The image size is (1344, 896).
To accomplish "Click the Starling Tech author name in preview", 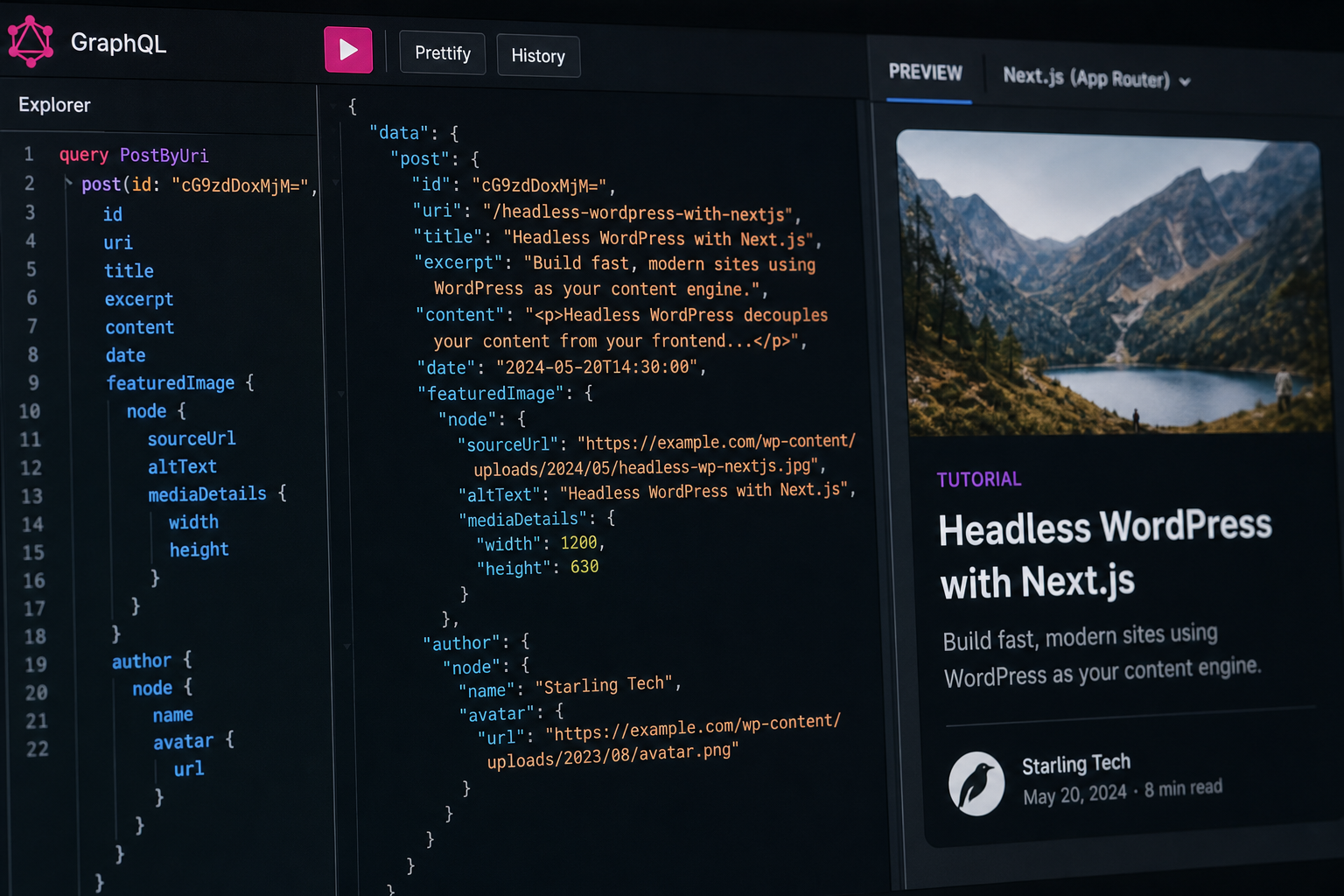I will click(x=1076, y=764).
